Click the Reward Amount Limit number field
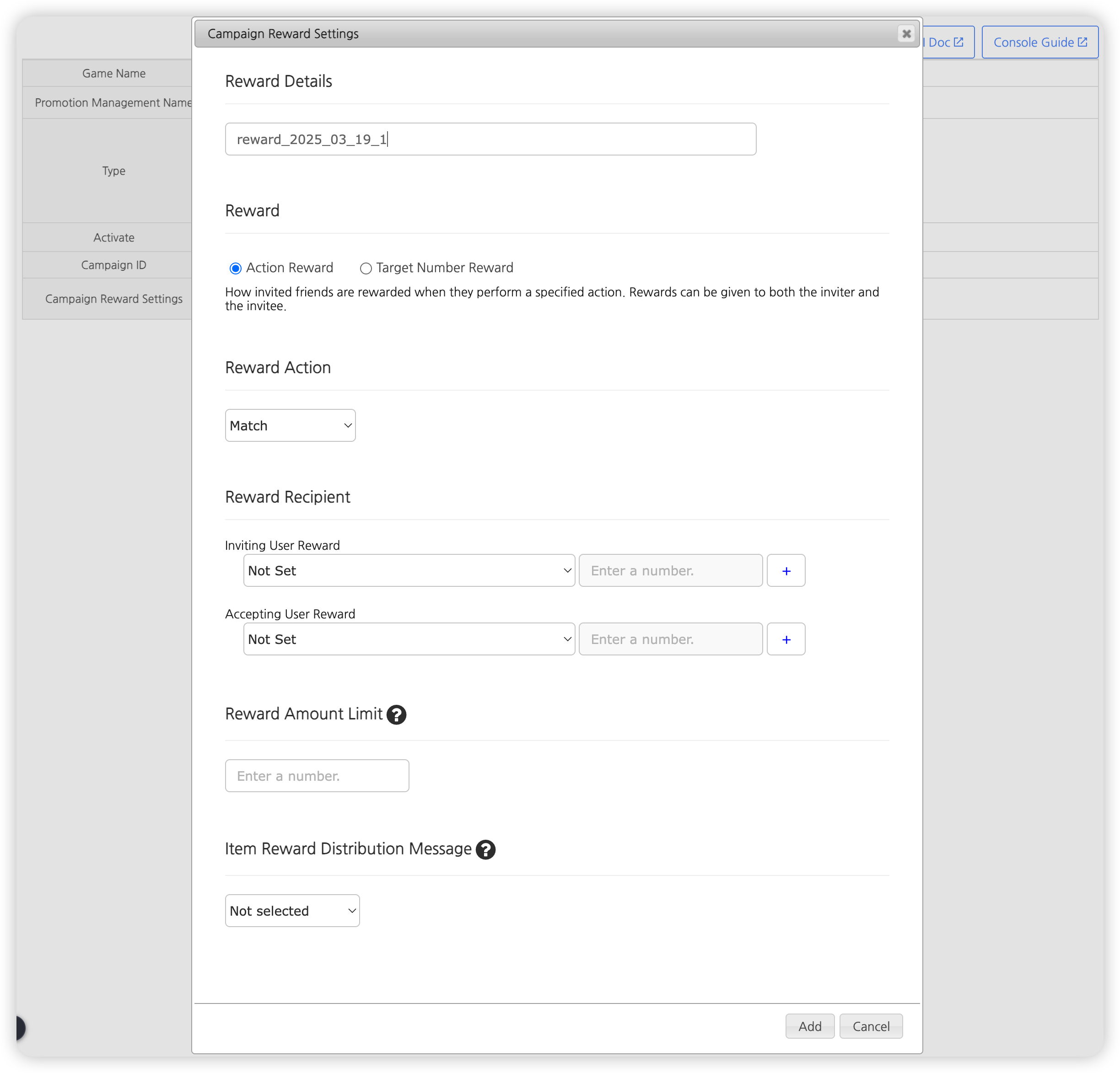 (x=317, y=775)
